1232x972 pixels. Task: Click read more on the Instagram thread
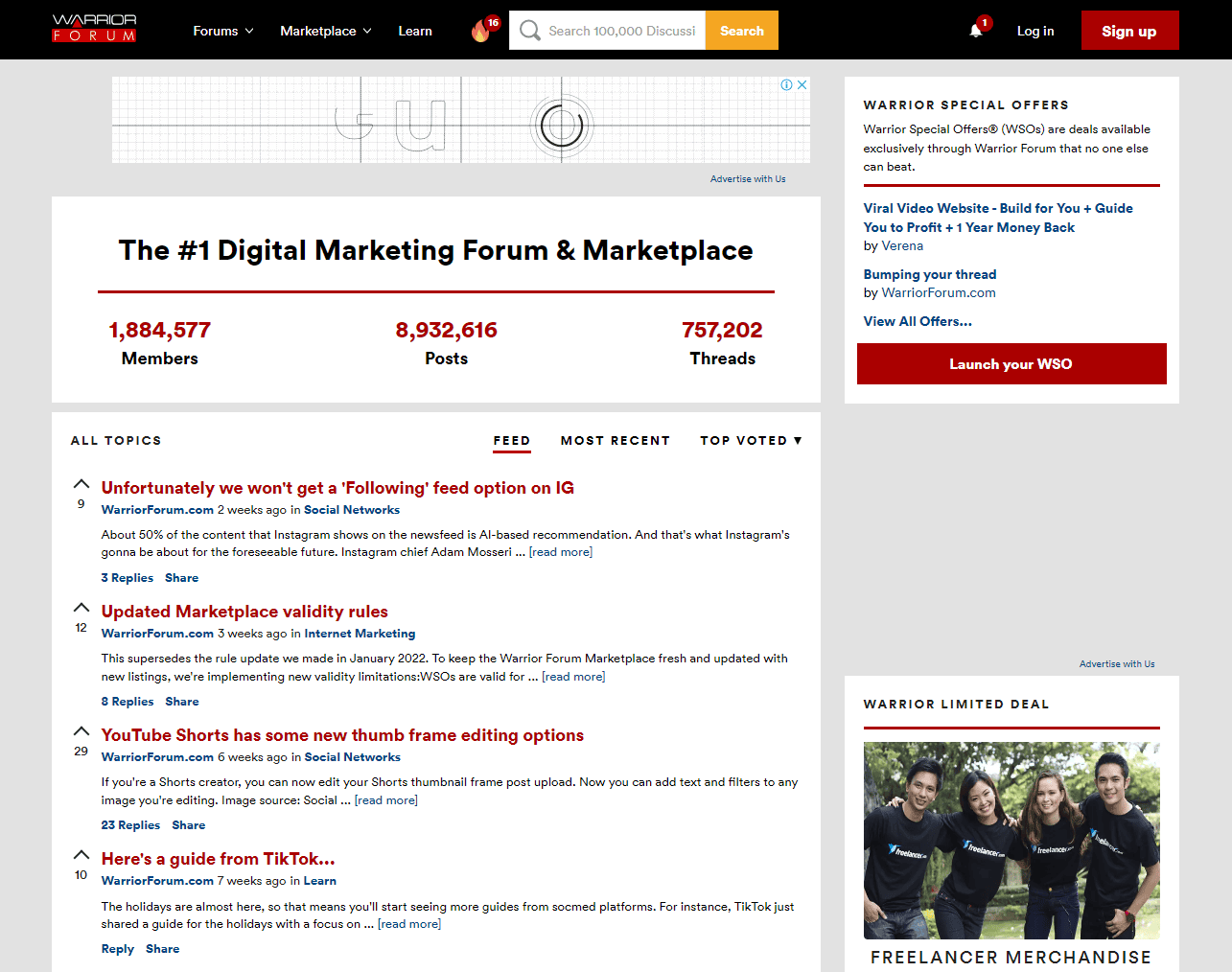[561, 552]
